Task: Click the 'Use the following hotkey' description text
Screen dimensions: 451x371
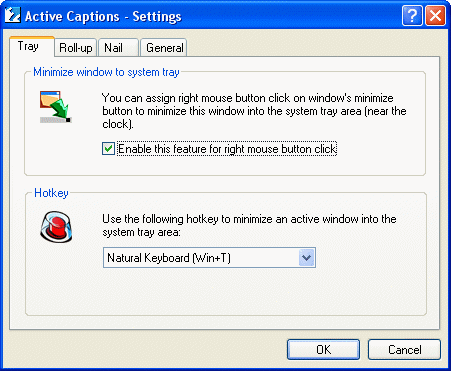Action: click(x=249, y=225)
